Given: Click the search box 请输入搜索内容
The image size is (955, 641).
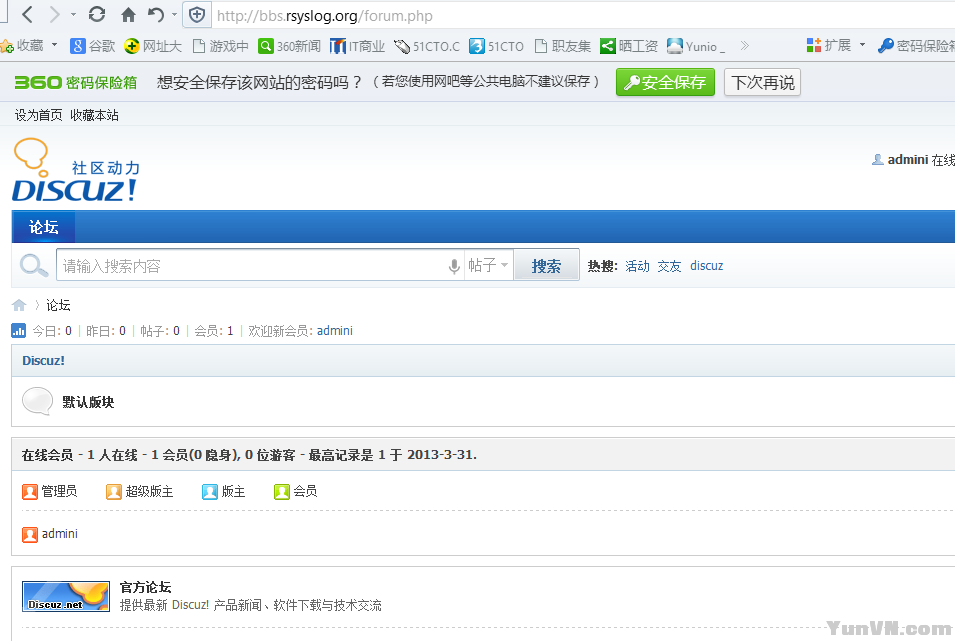Looking at the screenshot, I should click(x=251, y=266).
